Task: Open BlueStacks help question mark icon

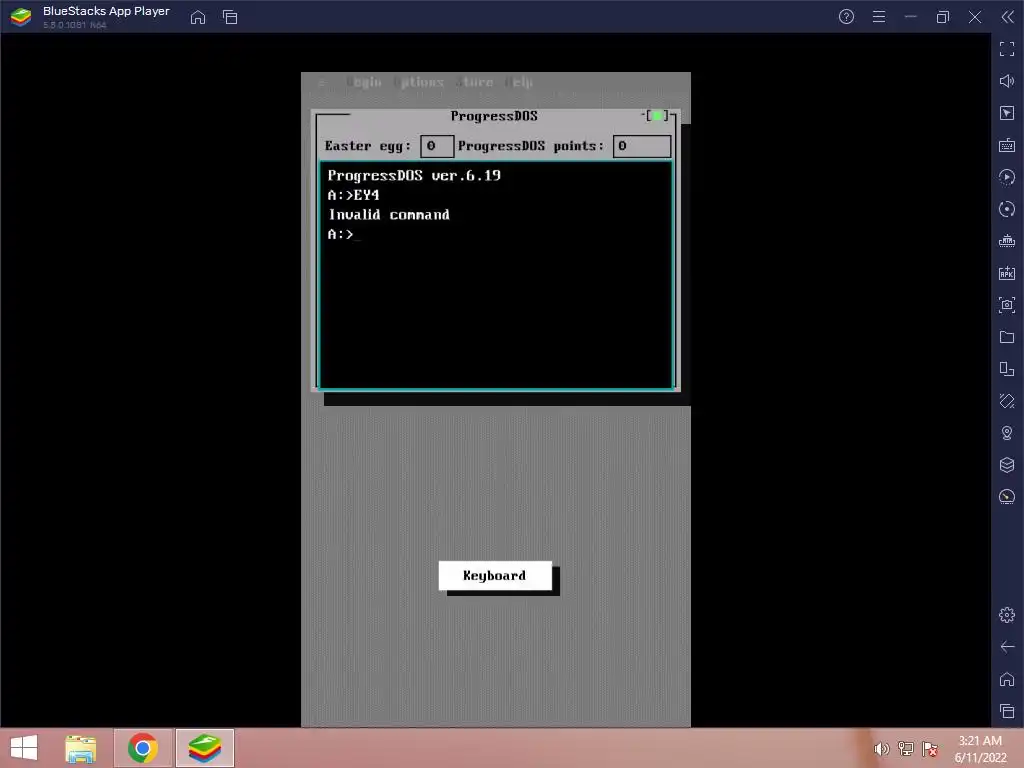Action: pos(846,17)
